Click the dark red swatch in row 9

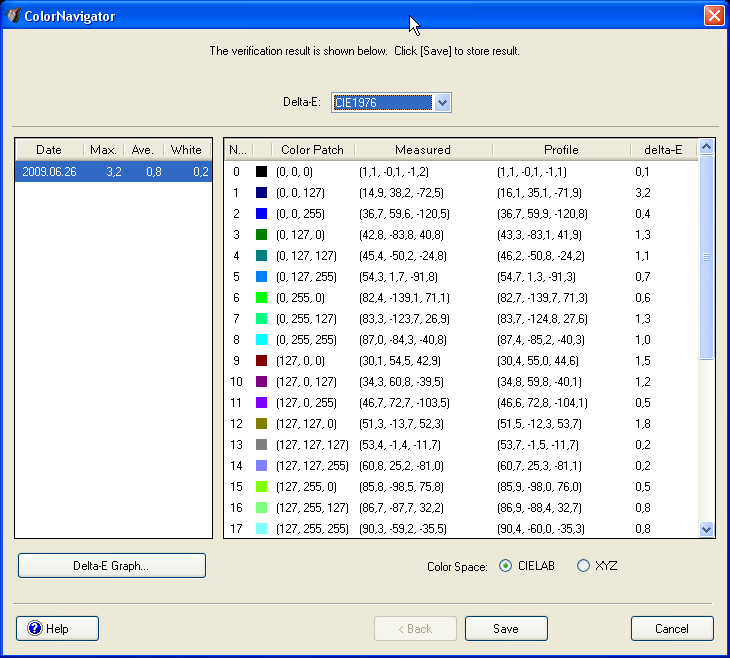point(261,361)
